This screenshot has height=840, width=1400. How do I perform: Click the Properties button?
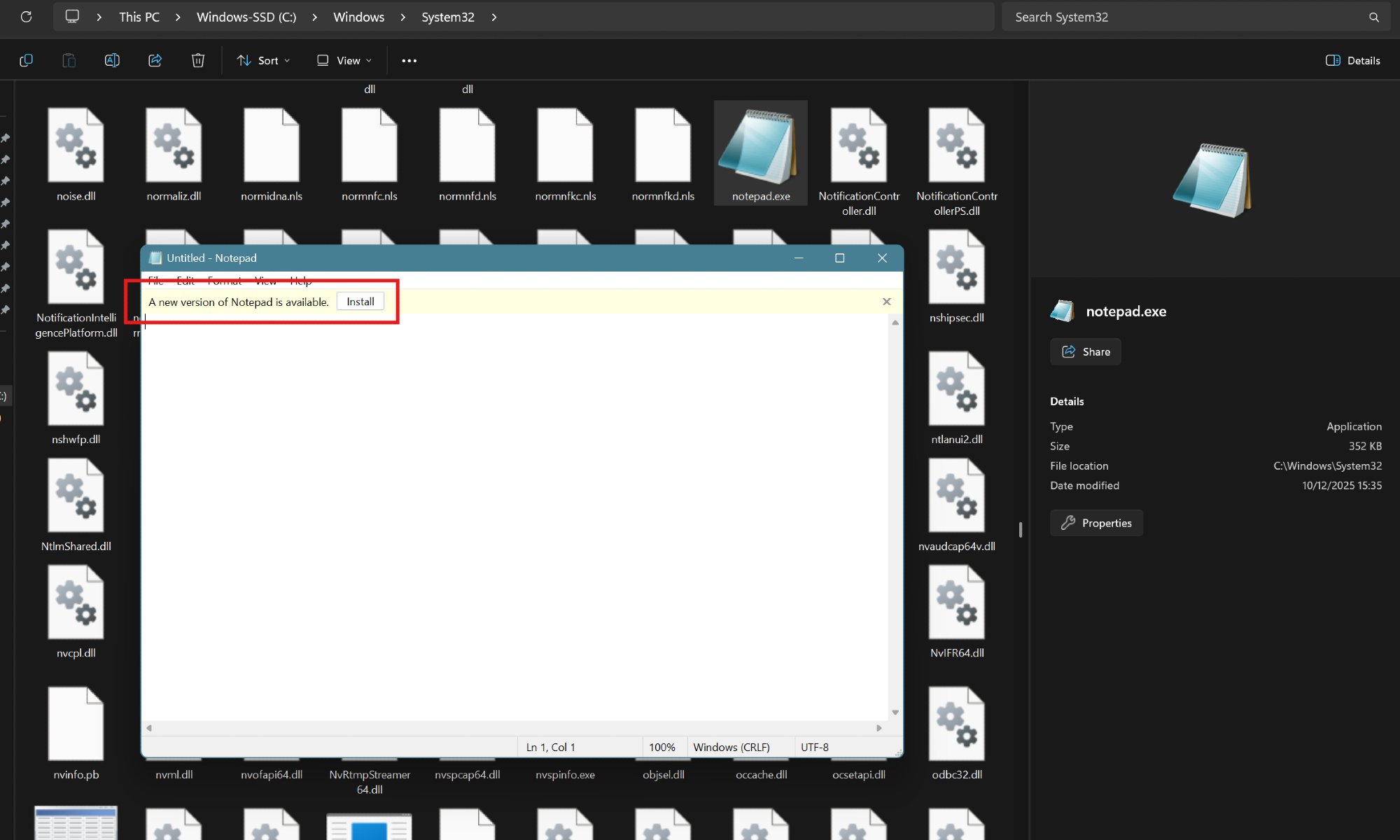click(x=1096, y=523)
